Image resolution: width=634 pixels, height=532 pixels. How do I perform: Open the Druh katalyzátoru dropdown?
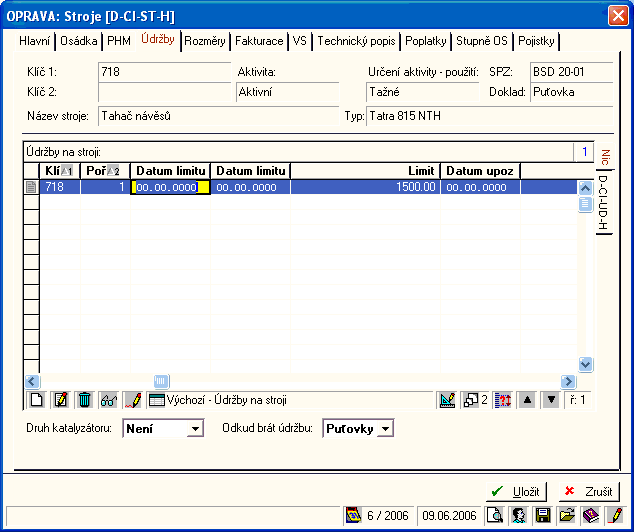[x=195, y=429]
